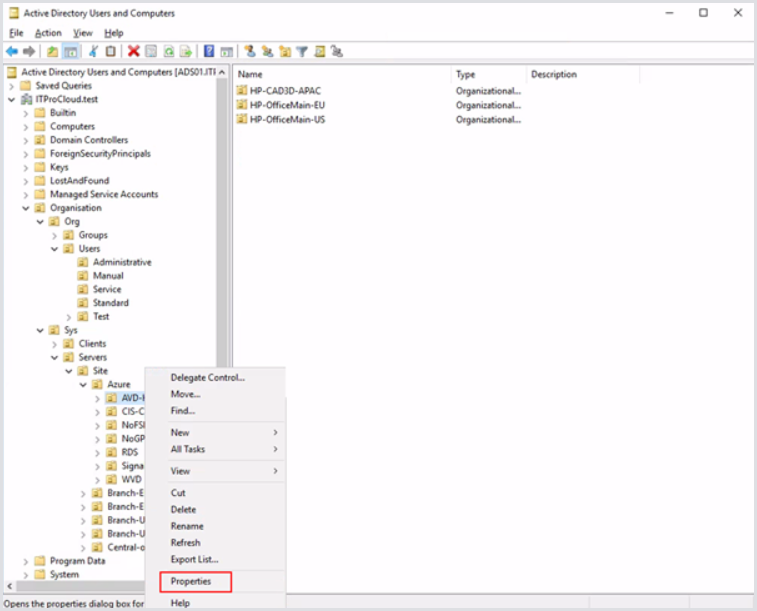Select the HP-CAD3D-APAC organizational unit icon
Screen dimensions: 757x611
(241, 91)
